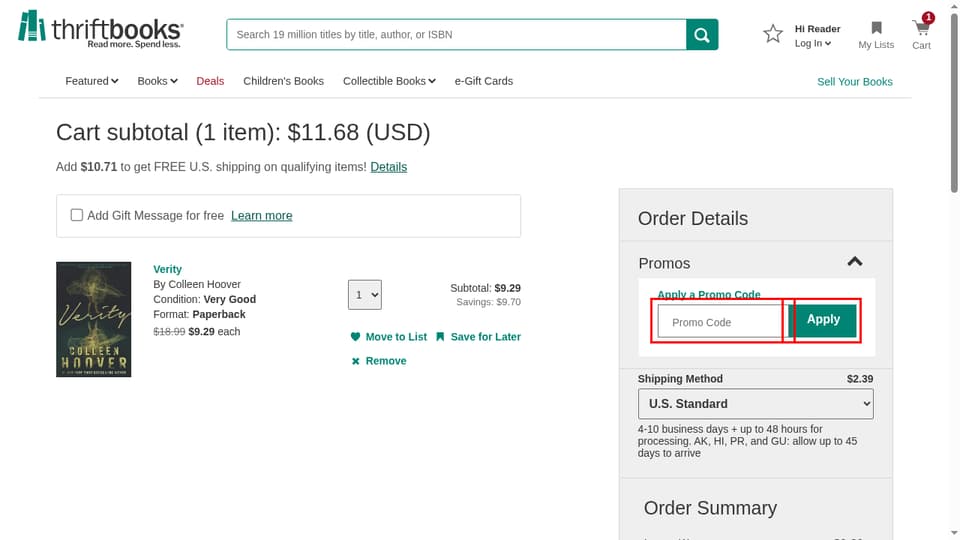The image size is (960, 540).
Task: Open the Shipping Method dropdown
Action: click(x=756, y=404)
